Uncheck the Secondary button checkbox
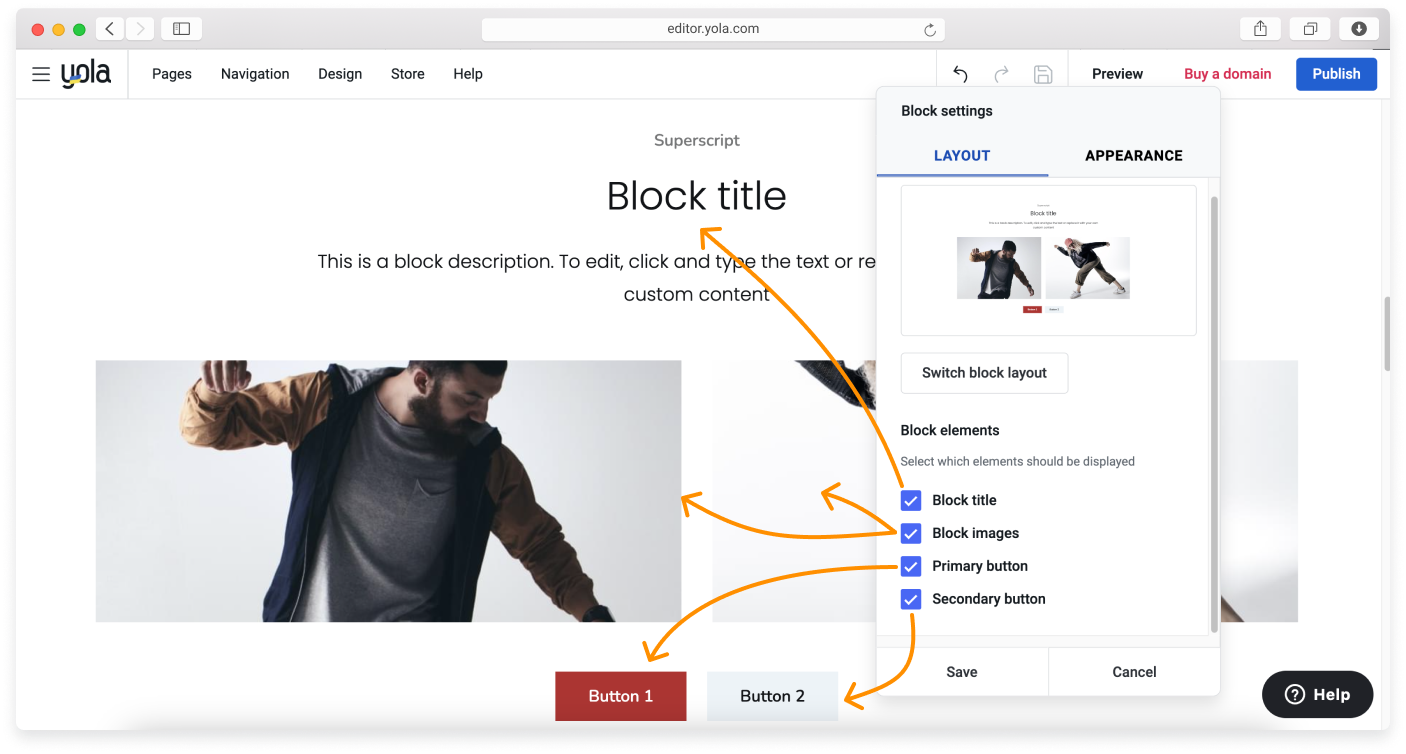1406x754 pixels. click(x=911, y=598)
